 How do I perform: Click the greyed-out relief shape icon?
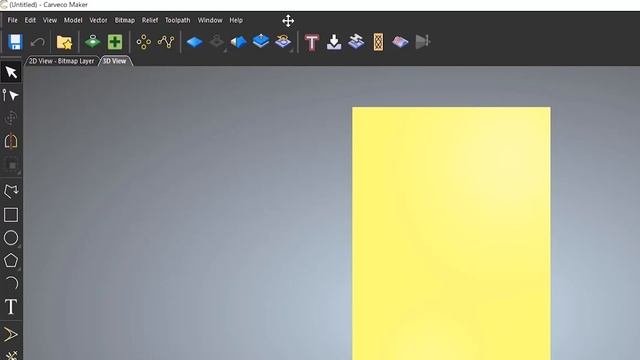pos(217,42)
